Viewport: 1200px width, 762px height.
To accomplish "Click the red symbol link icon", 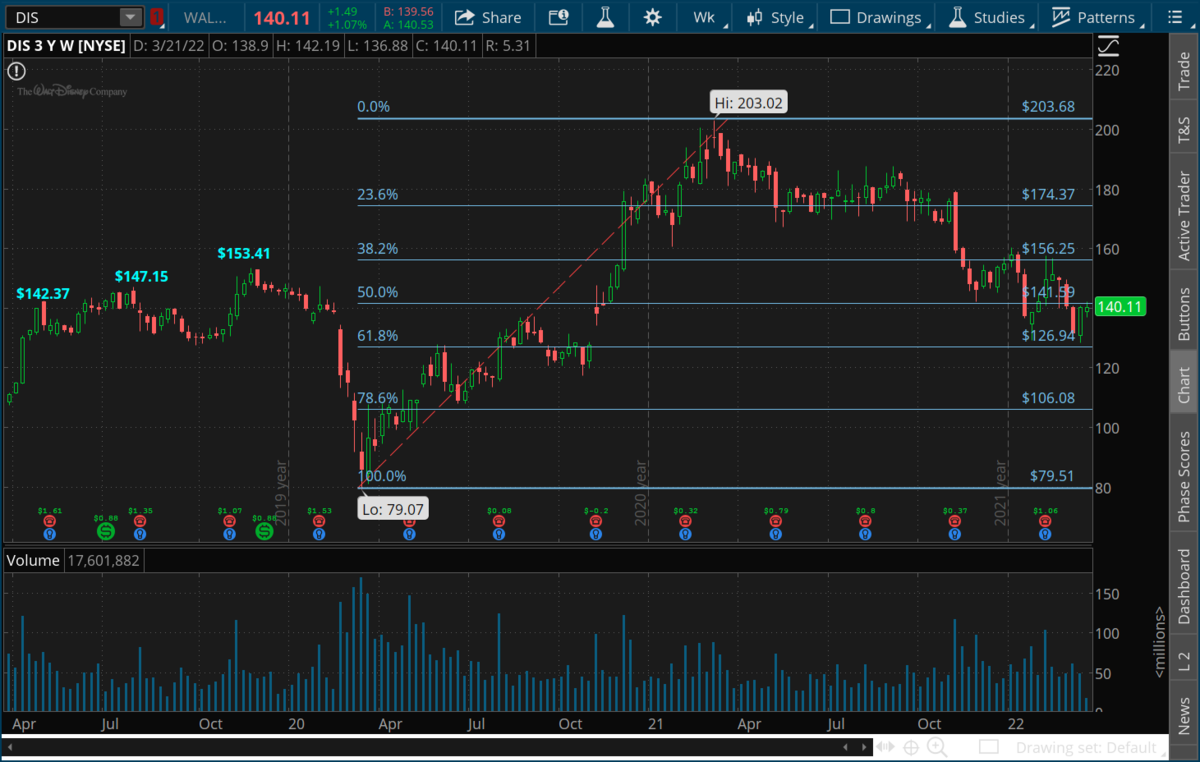I will (x=157, y=17).
